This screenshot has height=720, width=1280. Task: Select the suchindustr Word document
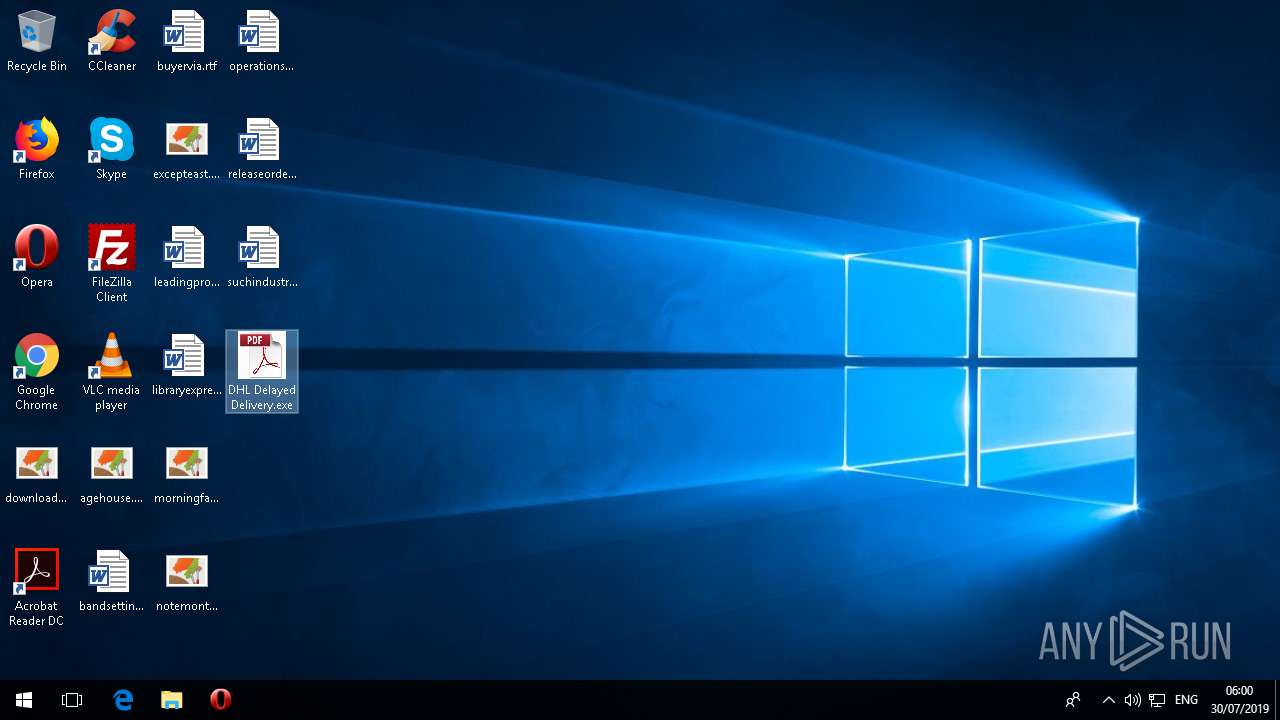(261, 258)
